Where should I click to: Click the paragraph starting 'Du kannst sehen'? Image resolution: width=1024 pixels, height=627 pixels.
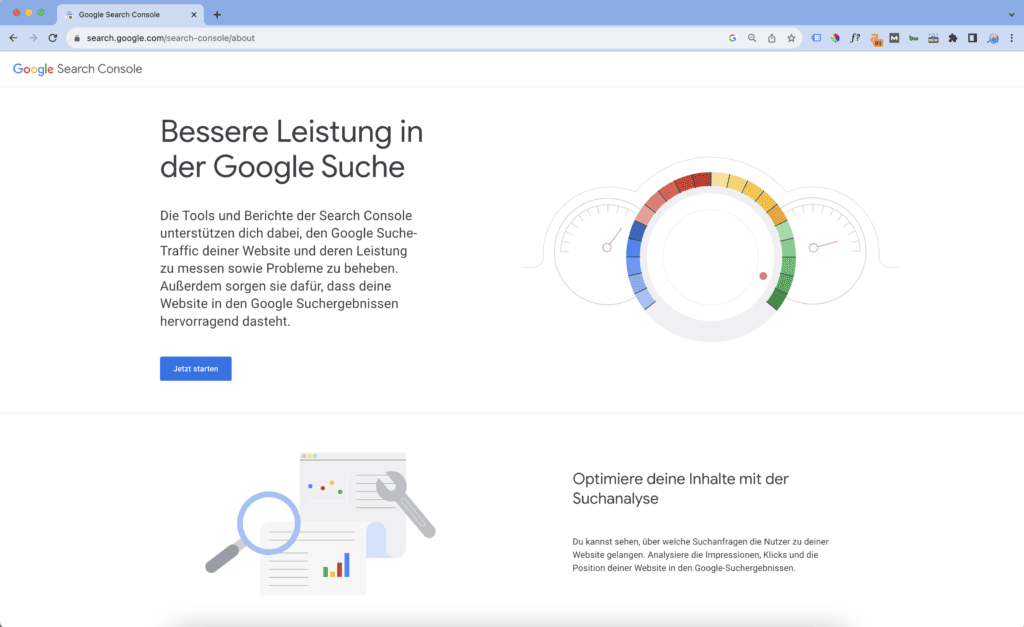tap(700, 555)
